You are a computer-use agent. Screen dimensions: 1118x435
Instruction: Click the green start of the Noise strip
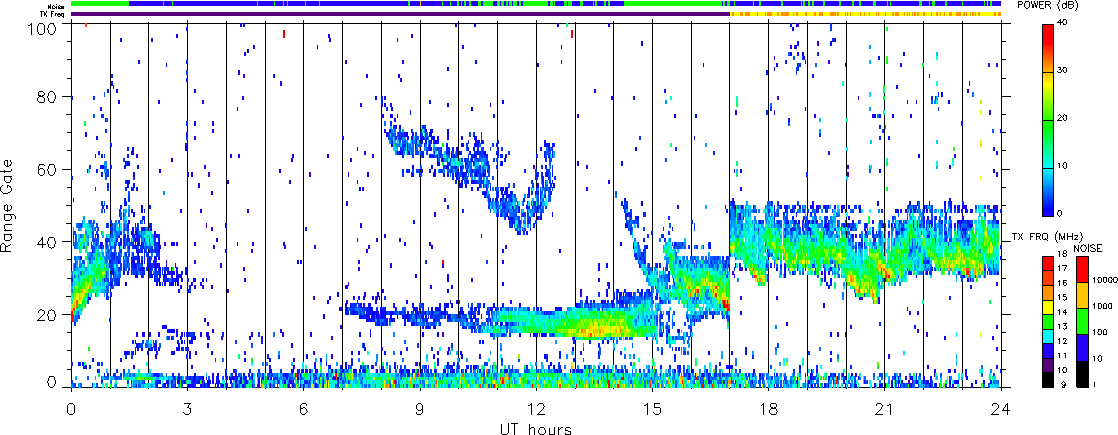(100, 4)
